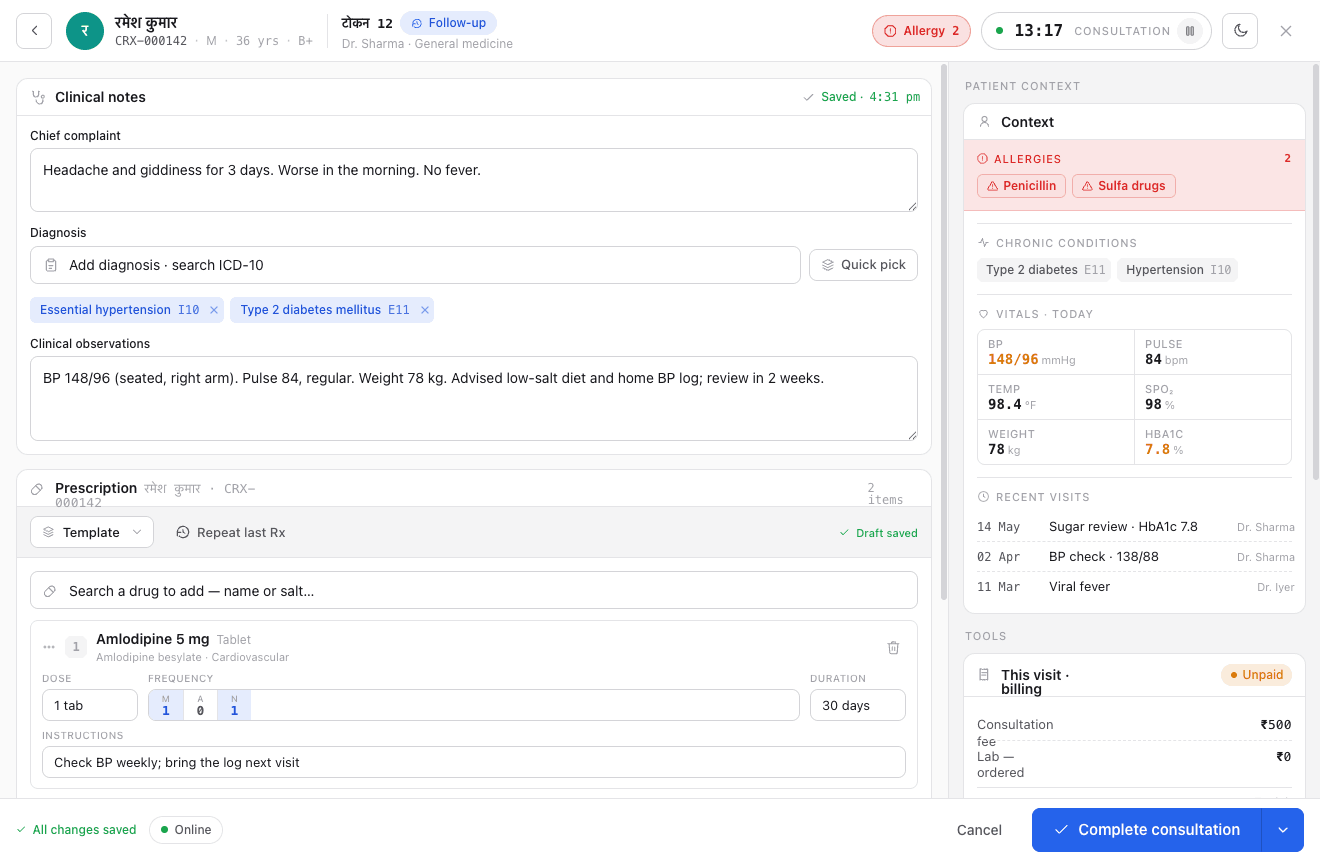Click the Temp 98.4 °F vitals cell
Screen dimensions: 1320x860
1056,397
